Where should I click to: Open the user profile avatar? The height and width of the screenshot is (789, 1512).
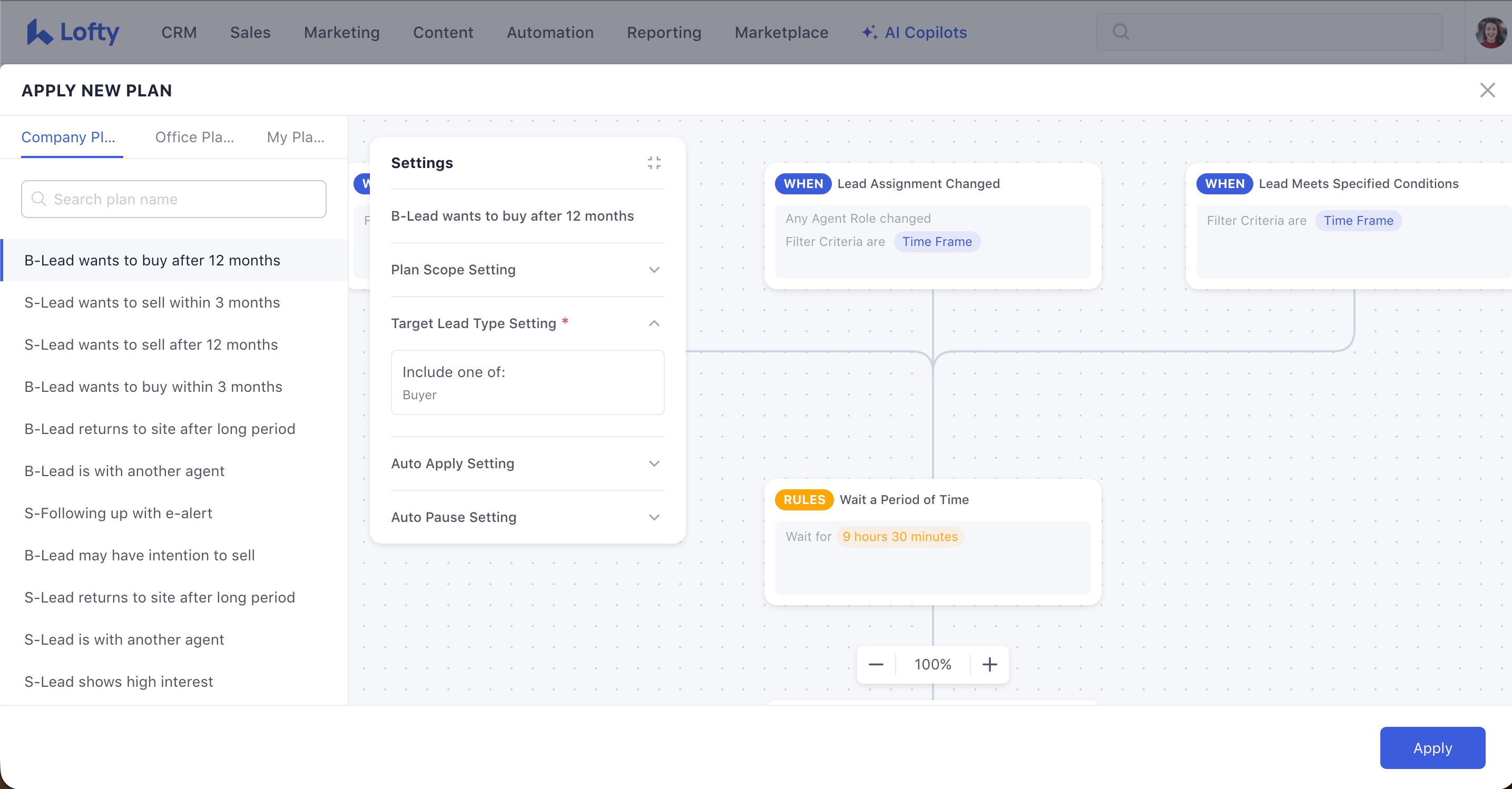click(1490, 32)
